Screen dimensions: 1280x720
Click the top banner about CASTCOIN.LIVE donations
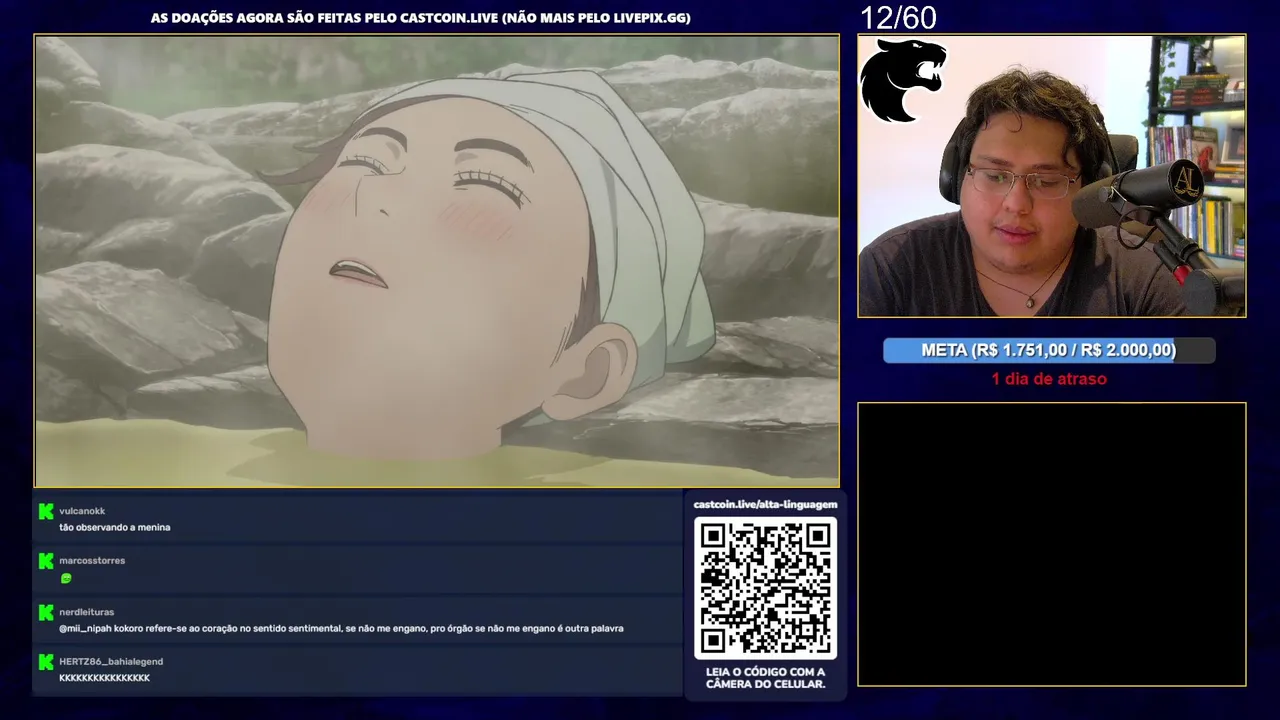point(420,18)
